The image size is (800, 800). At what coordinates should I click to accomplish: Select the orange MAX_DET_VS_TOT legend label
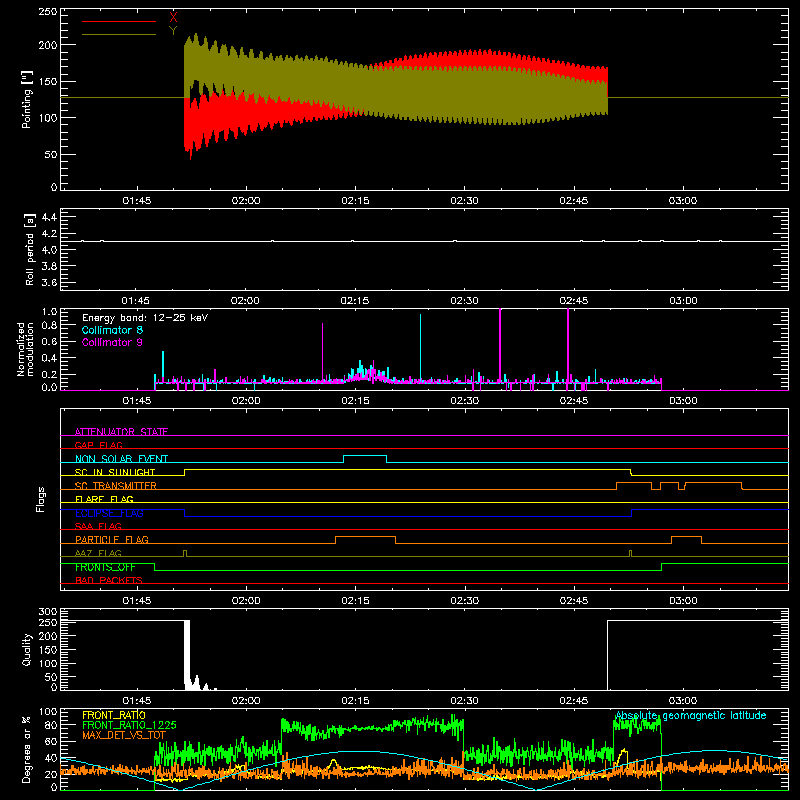click(x=124, y=735)
